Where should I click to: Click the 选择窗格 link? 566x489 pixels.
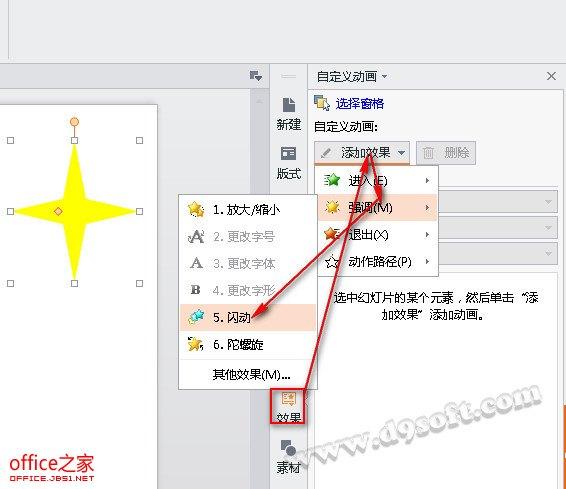click(360, 104)
